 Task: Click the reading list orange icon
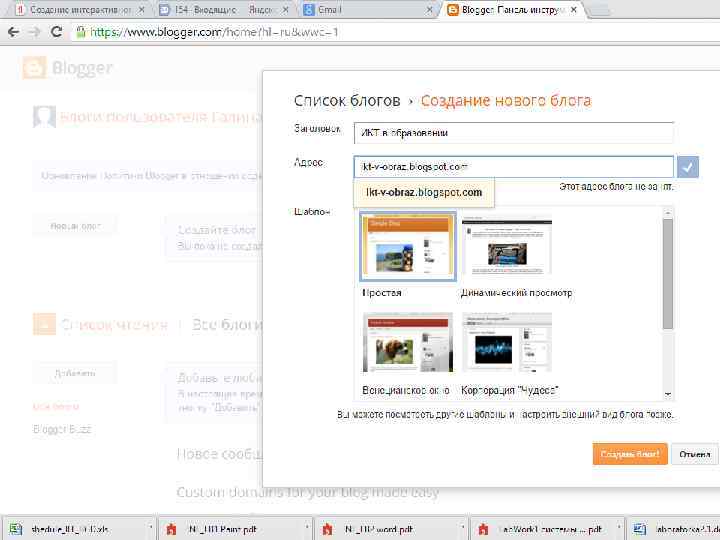click(45, 324)
